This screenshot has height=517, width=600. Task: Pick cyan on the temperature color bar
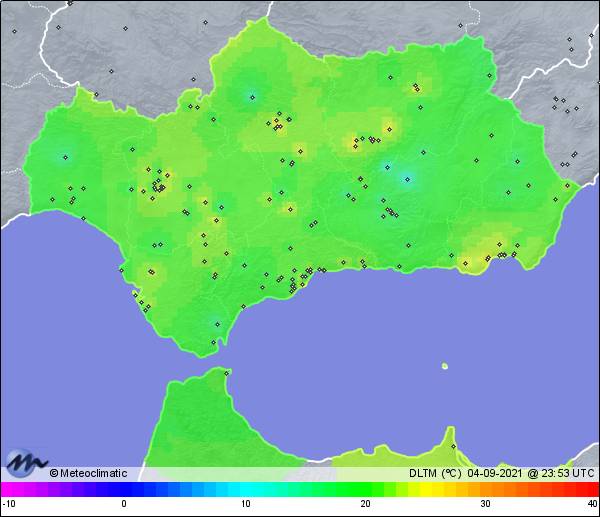click(x=246, y=489)
